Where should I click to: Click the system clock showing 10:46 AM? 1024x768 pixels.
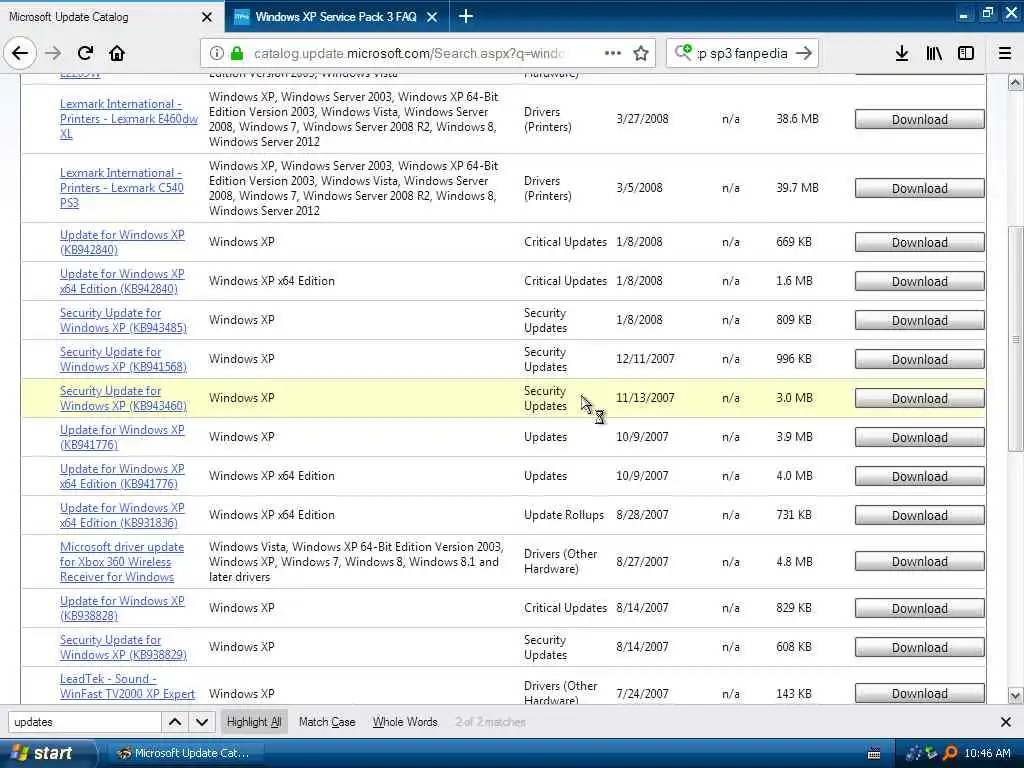click(x=987, y=753)
